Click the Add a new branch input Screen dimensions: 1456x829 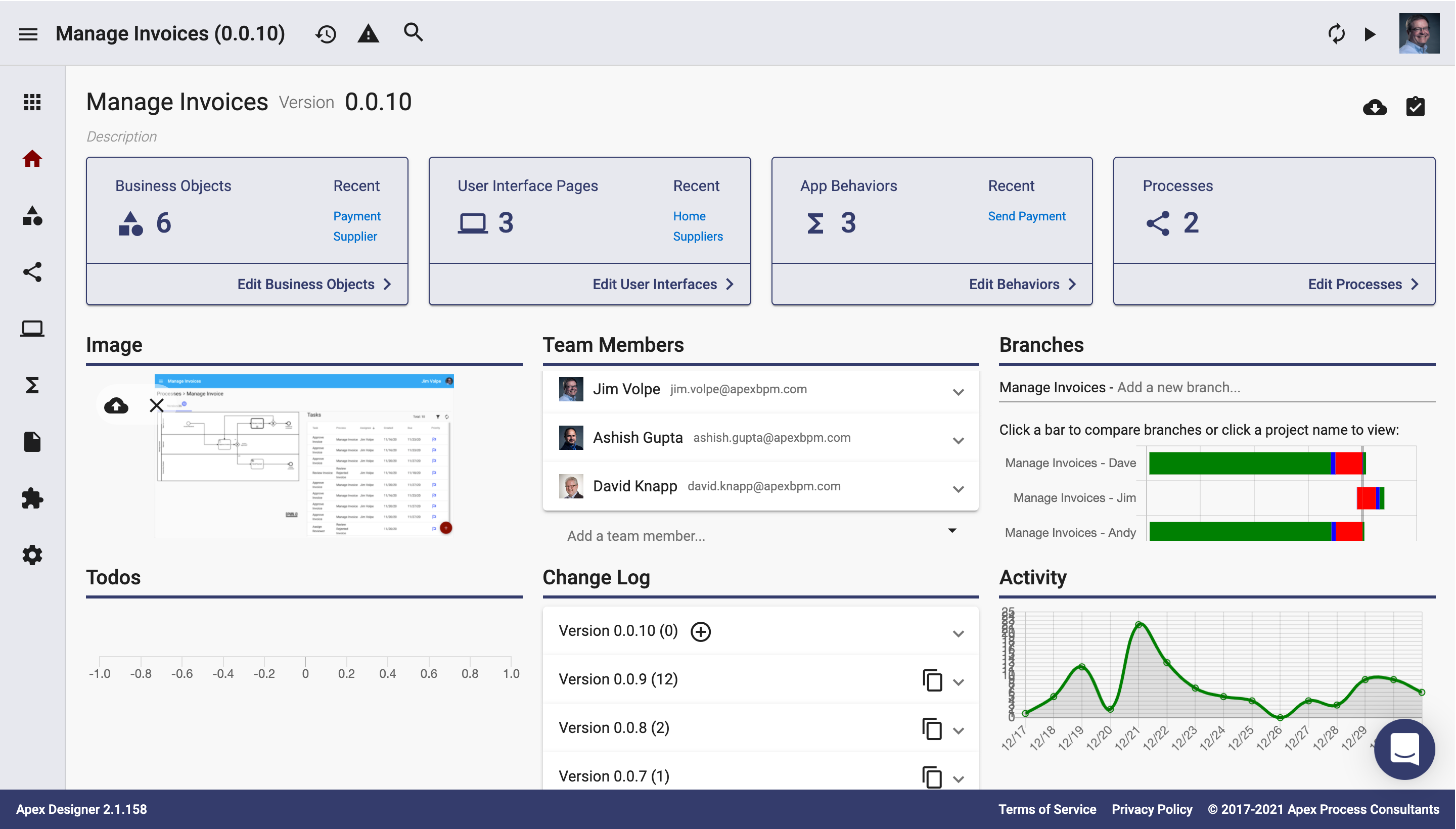(x=1276, y=388)
